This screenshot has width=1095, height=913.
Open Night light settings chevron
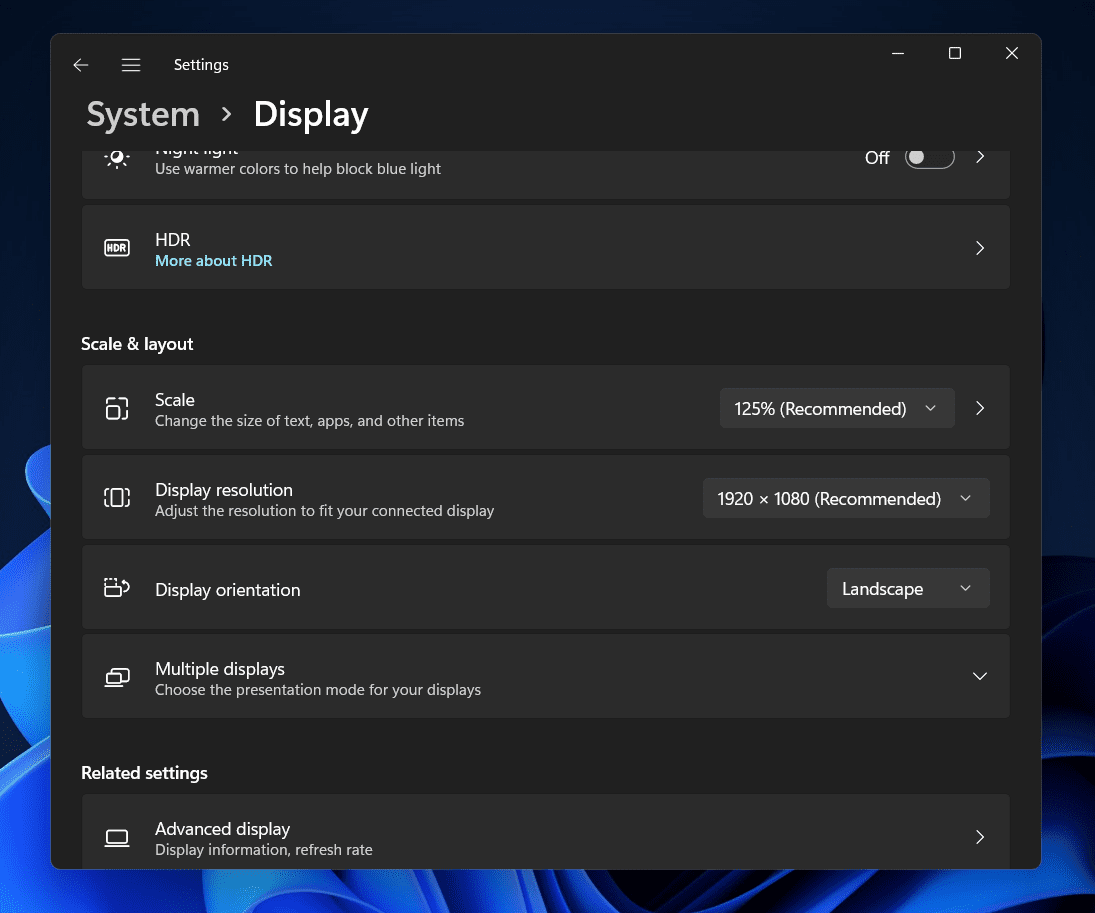980,157
